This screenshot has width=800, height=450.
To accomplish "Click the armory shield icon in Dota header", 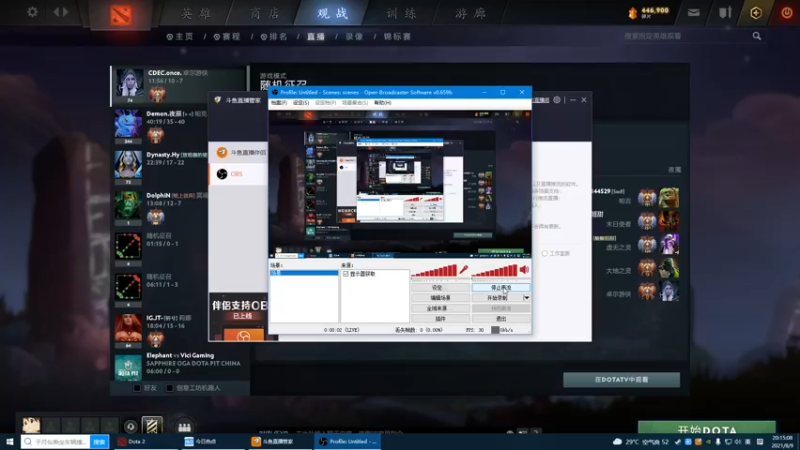I will click(x=725, y=13).
